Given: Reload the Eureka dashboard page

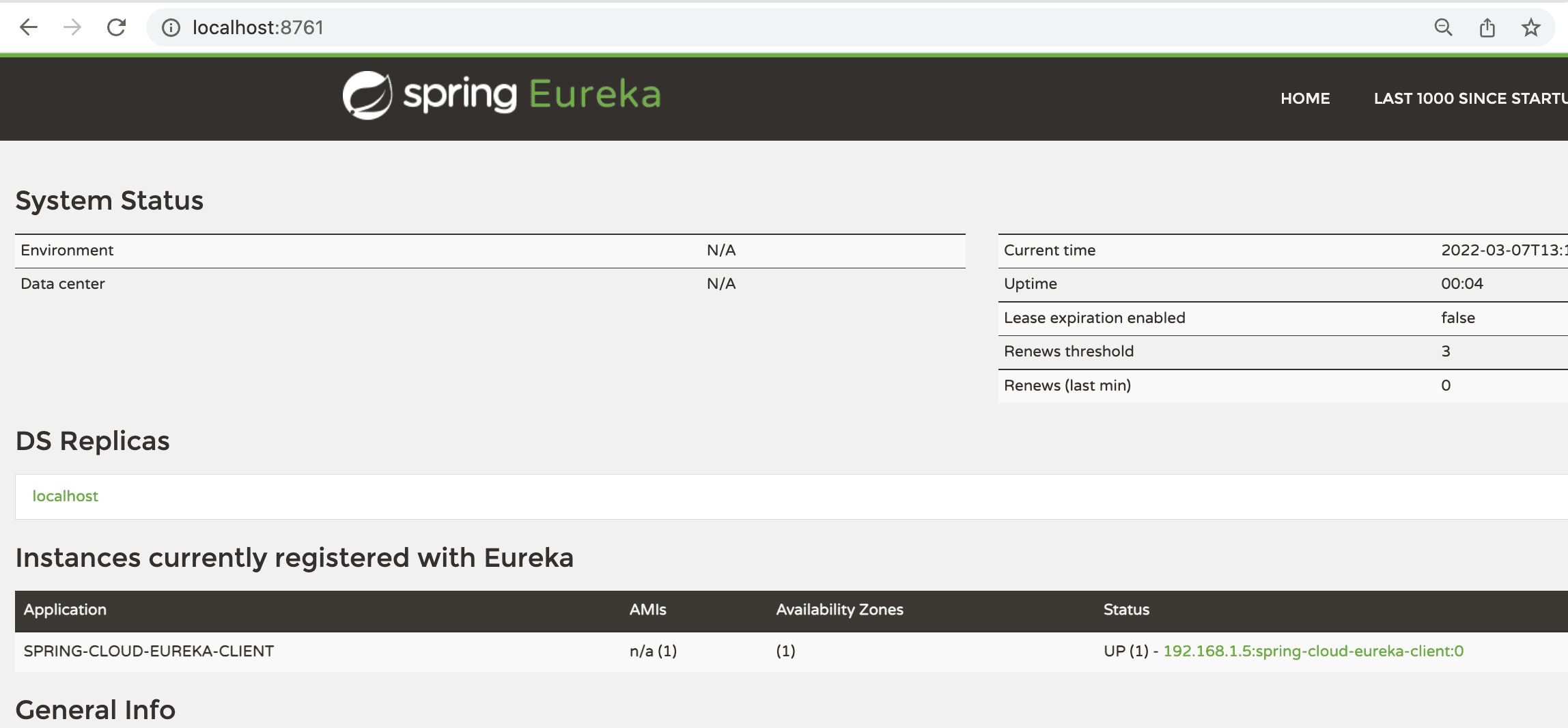Looking at the screenshot, I should point(117,27).
